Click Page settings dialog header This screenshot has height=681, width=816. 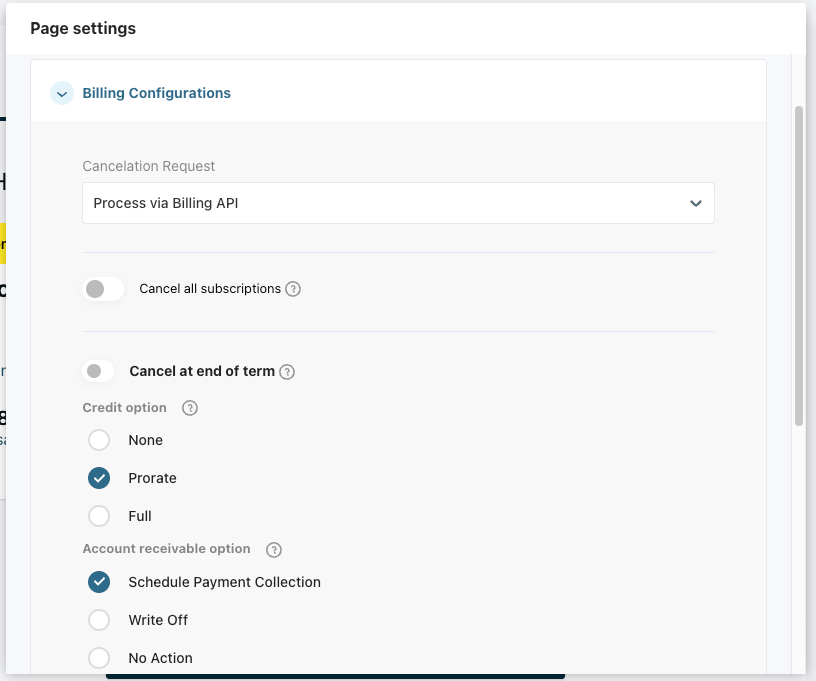point(83,28)
